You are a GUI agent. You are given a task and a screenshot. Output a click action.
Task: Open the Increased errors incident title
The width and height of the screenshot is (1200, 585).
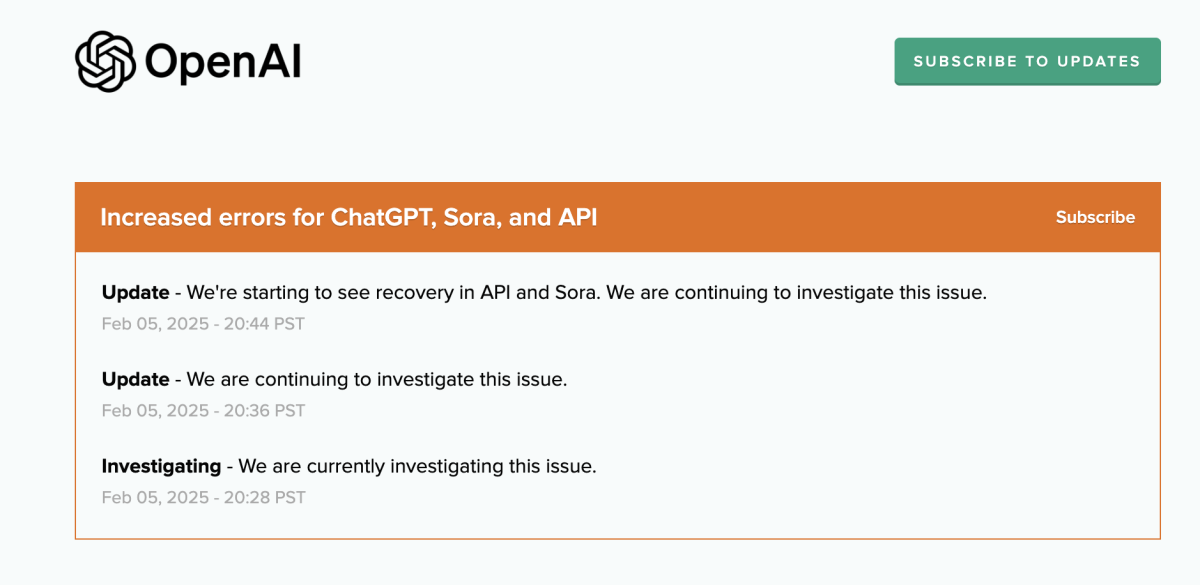348,217
